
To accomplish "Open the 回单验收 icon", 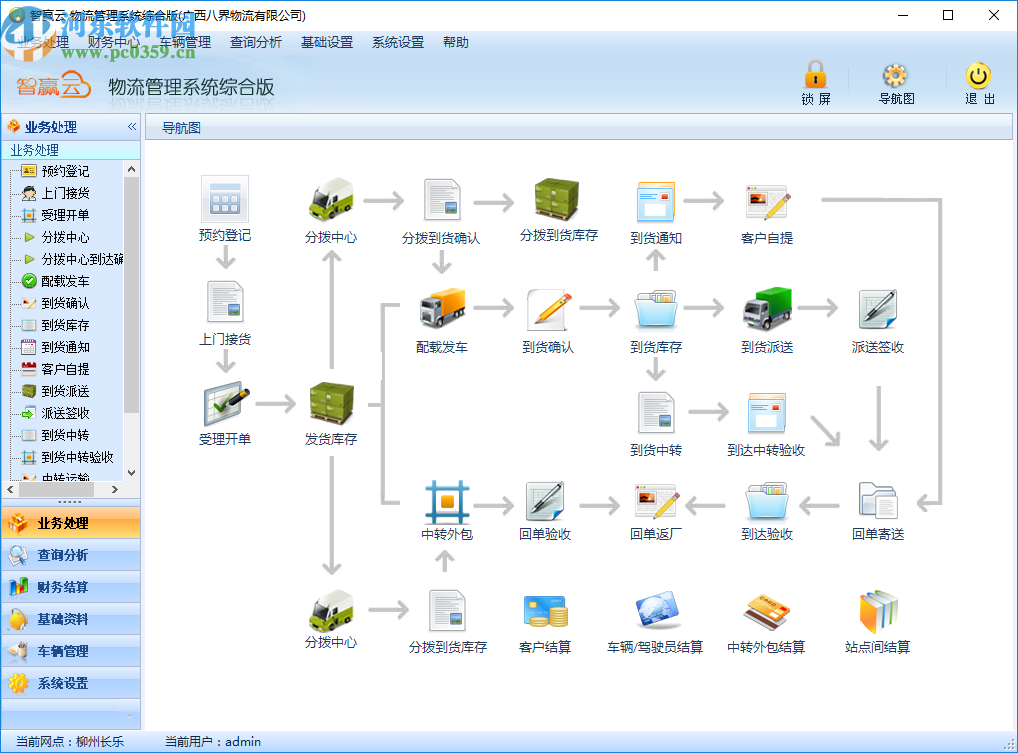I will 545,500.
